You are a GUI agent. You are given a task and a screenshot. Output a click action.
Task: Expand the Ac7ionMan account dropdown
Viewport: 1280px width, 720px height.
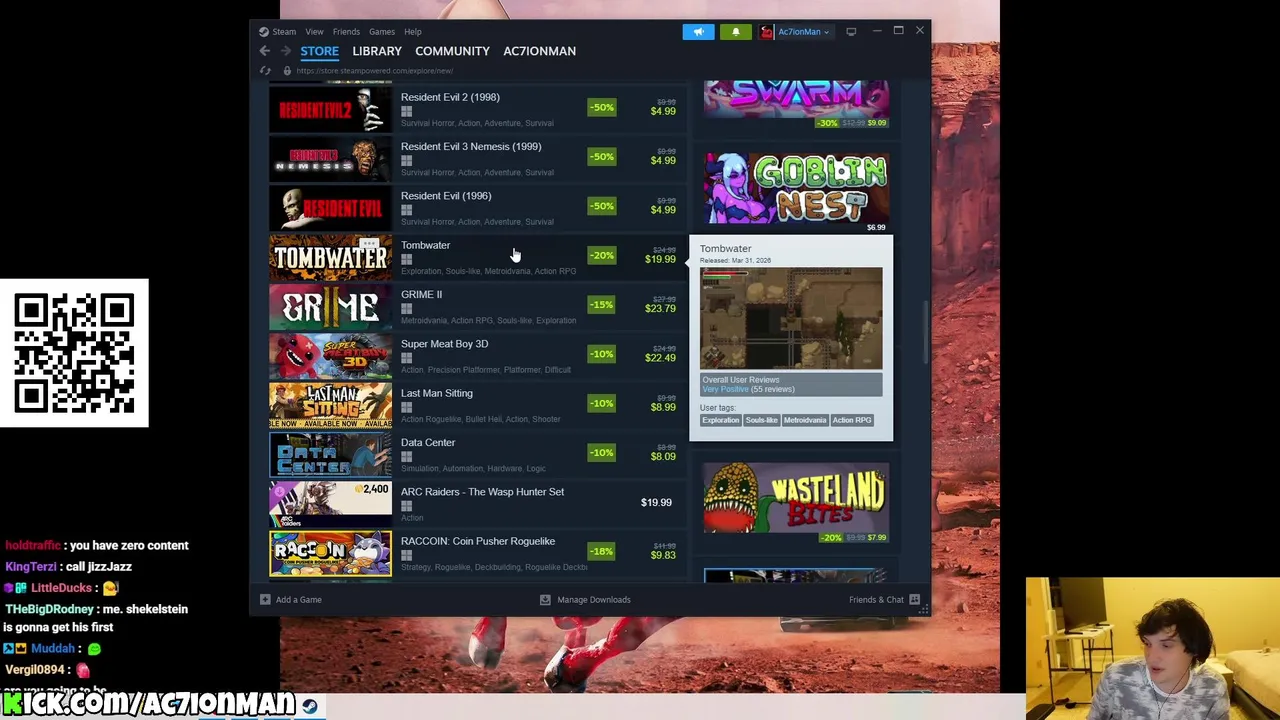[803, 32]
